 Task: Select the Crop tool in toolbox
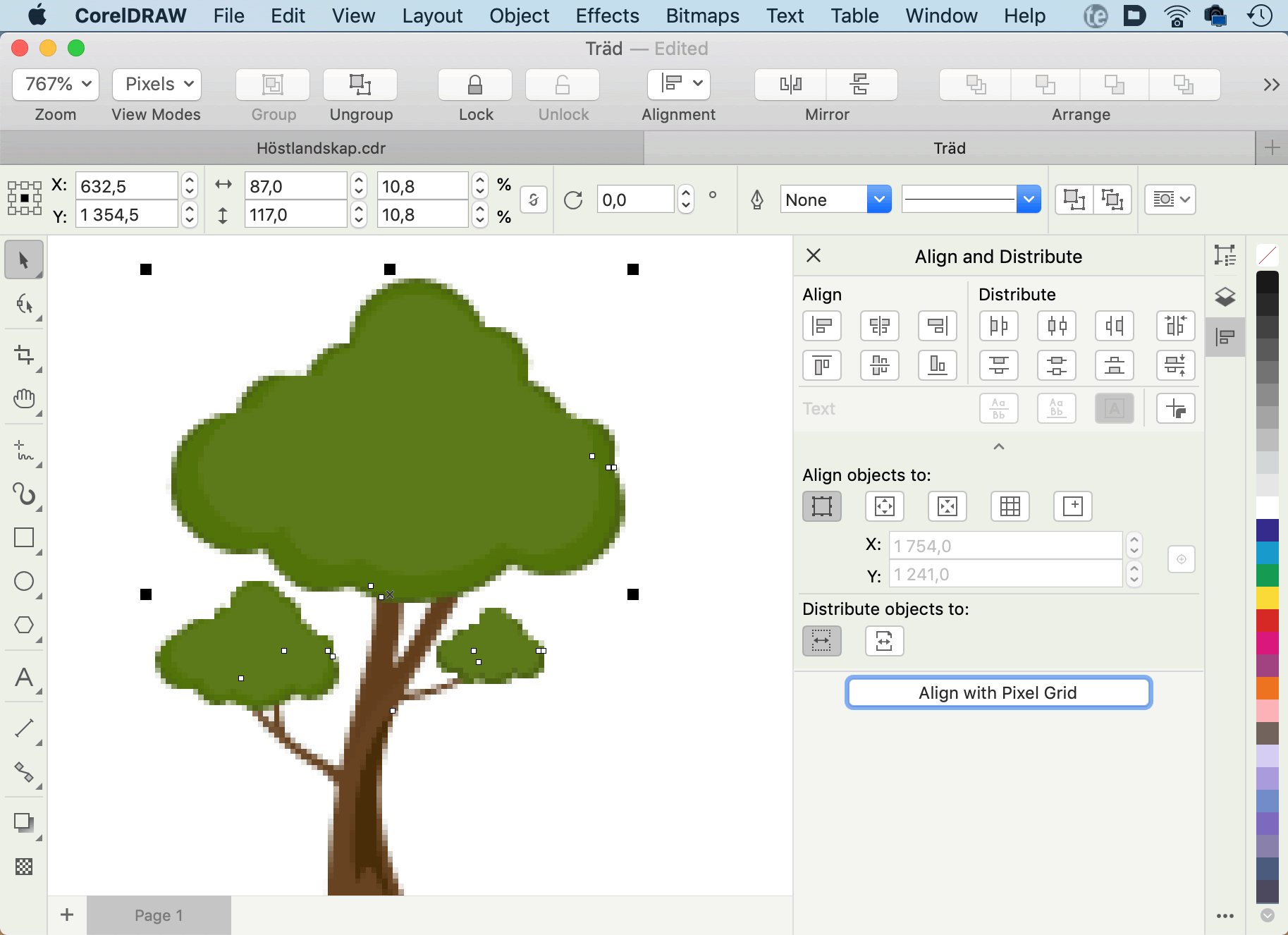(x=24, y=355)
